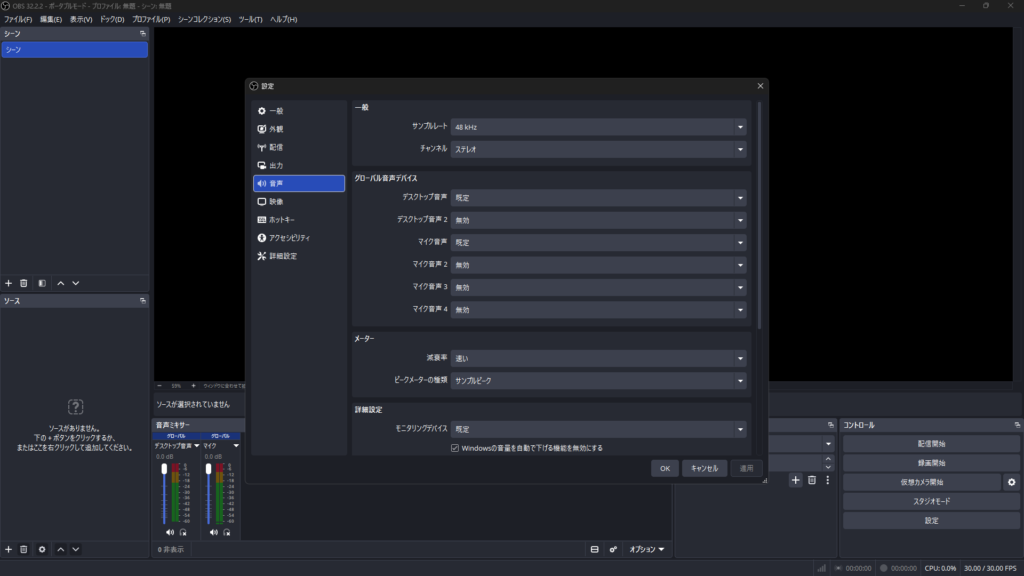
Task: Confirm settings with OK button
Action: (x=665, y=468)
